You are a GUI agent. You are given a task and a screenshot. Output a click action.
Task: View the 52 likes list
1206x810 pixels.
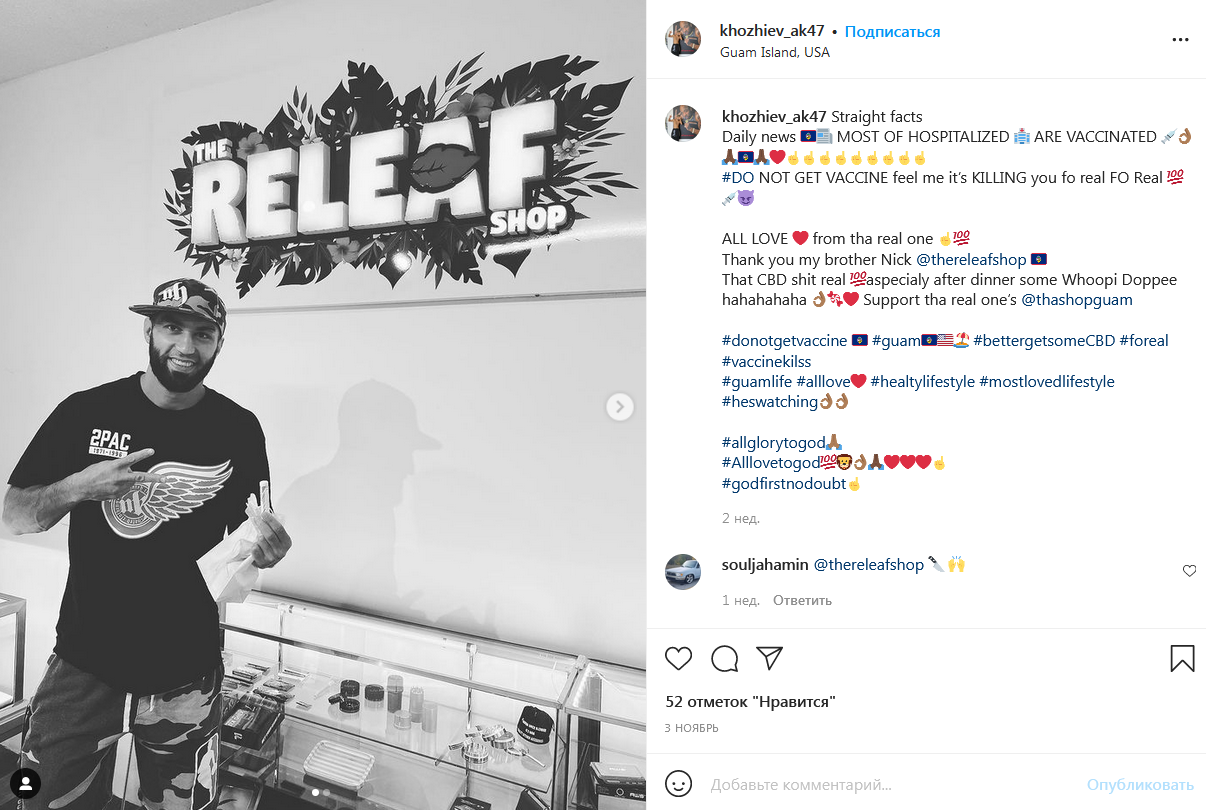pyautogui.click(x=750, y=702)
